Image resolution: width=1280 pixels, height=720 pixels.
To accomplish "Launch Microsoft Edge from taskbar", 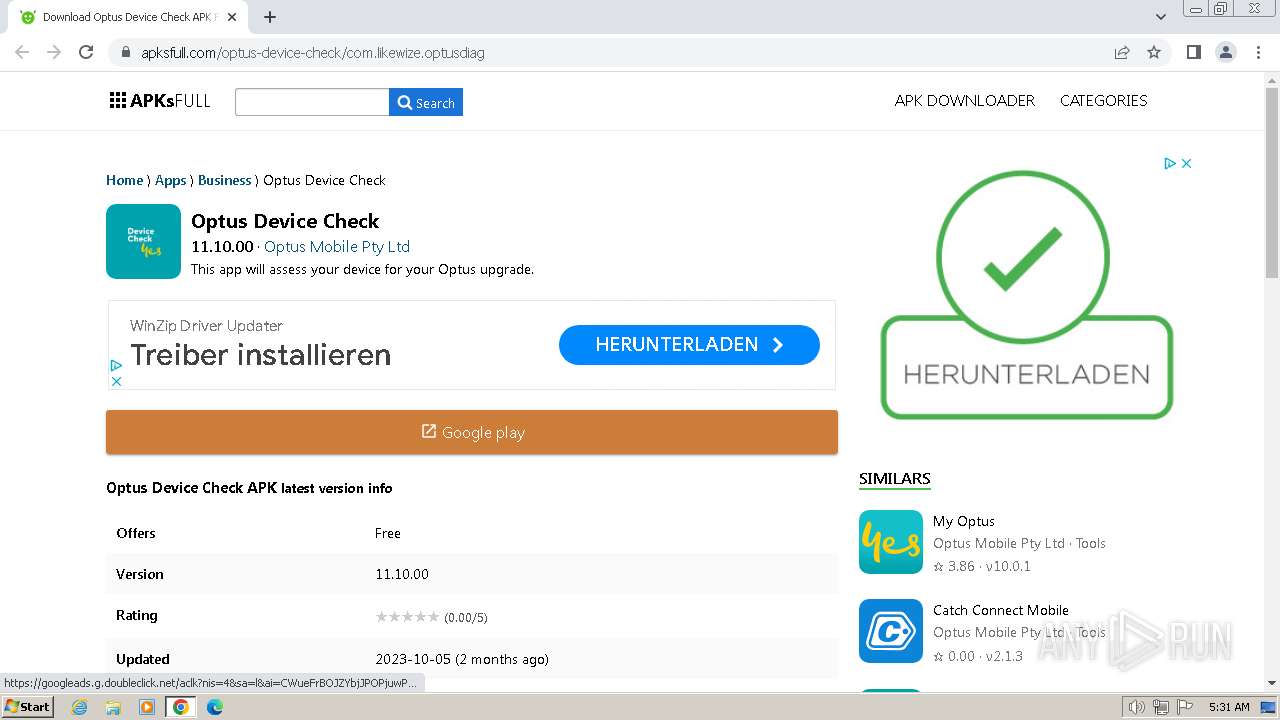I will click(x=214, y=707).
